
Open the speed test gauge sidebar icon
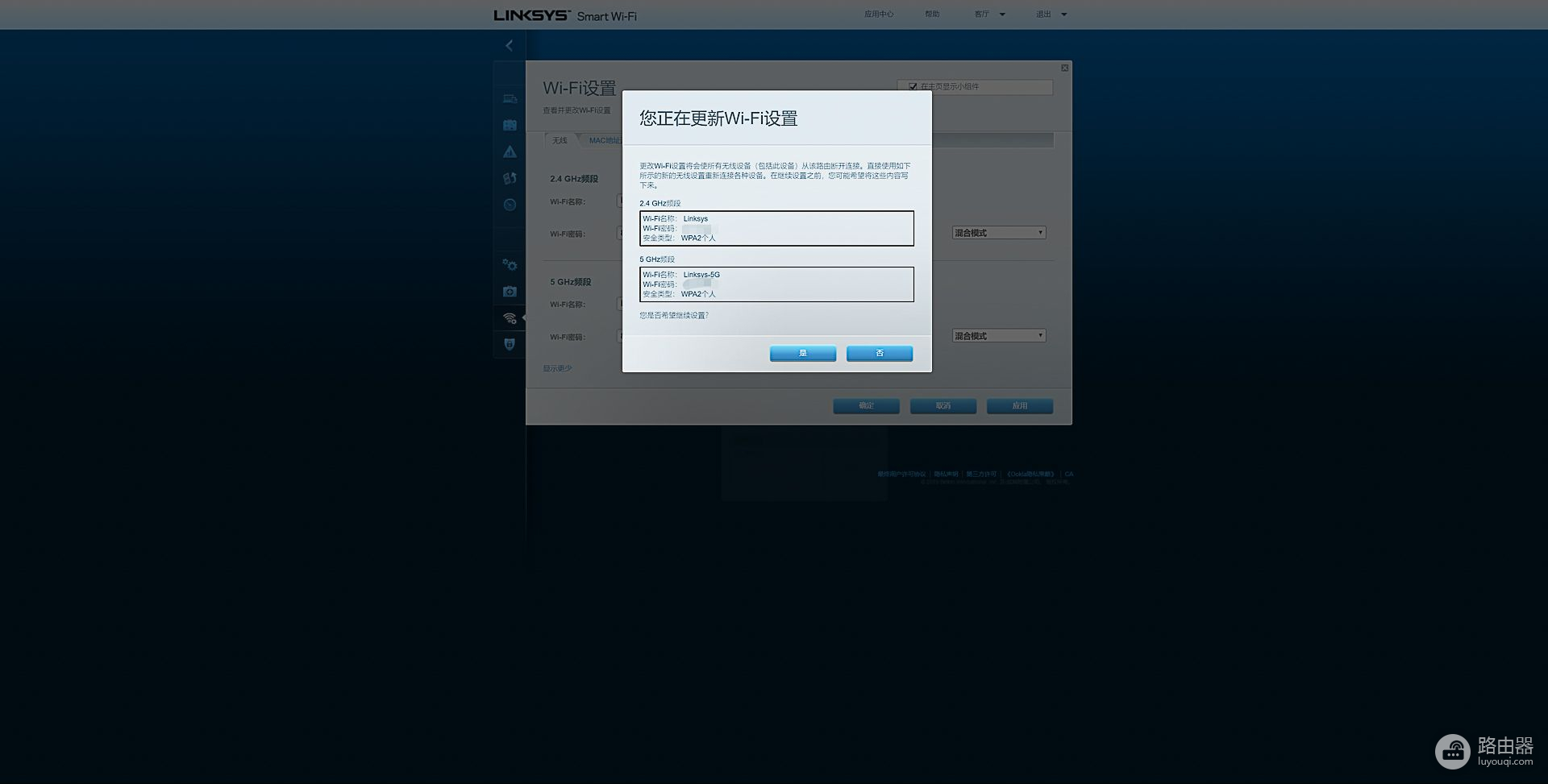pos(510,205)
